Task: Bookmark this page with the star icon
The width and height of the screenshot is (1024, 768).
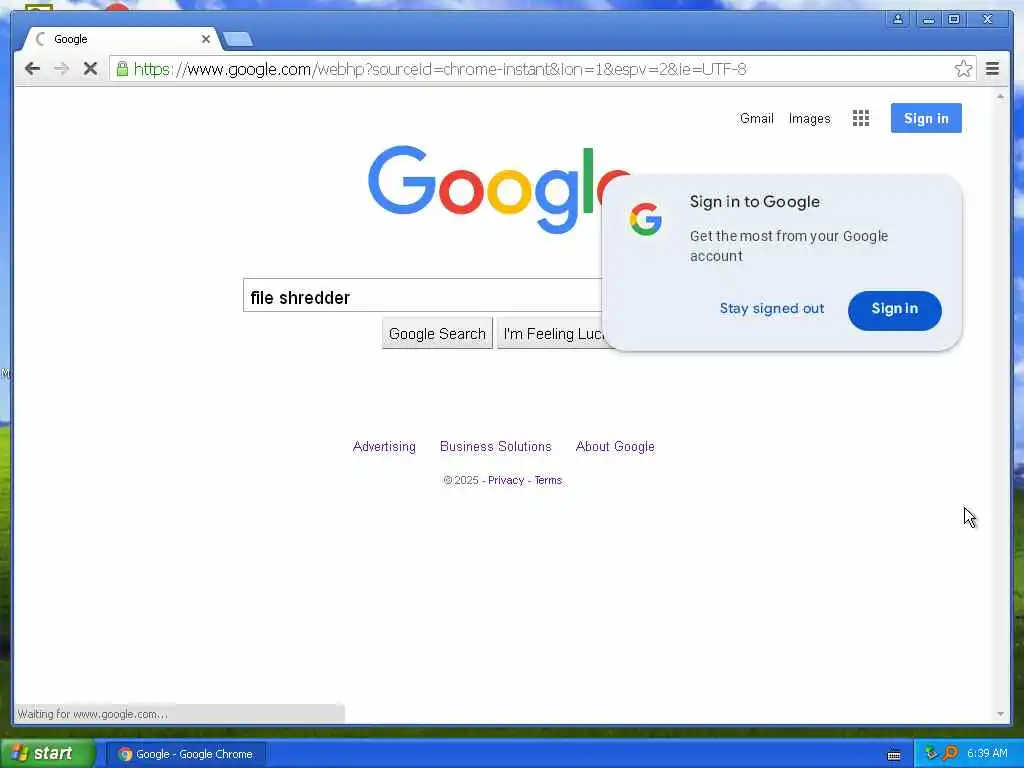Action: tap(963, 69)
